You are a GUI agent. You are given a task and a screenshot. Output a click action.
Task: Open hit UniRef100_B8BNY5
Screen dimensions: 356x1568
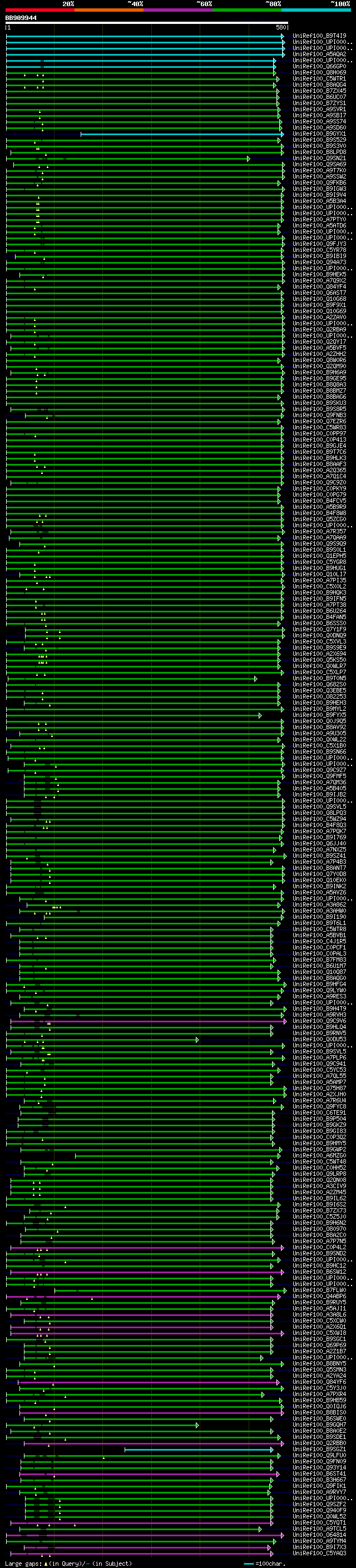tap(319, 1363)
